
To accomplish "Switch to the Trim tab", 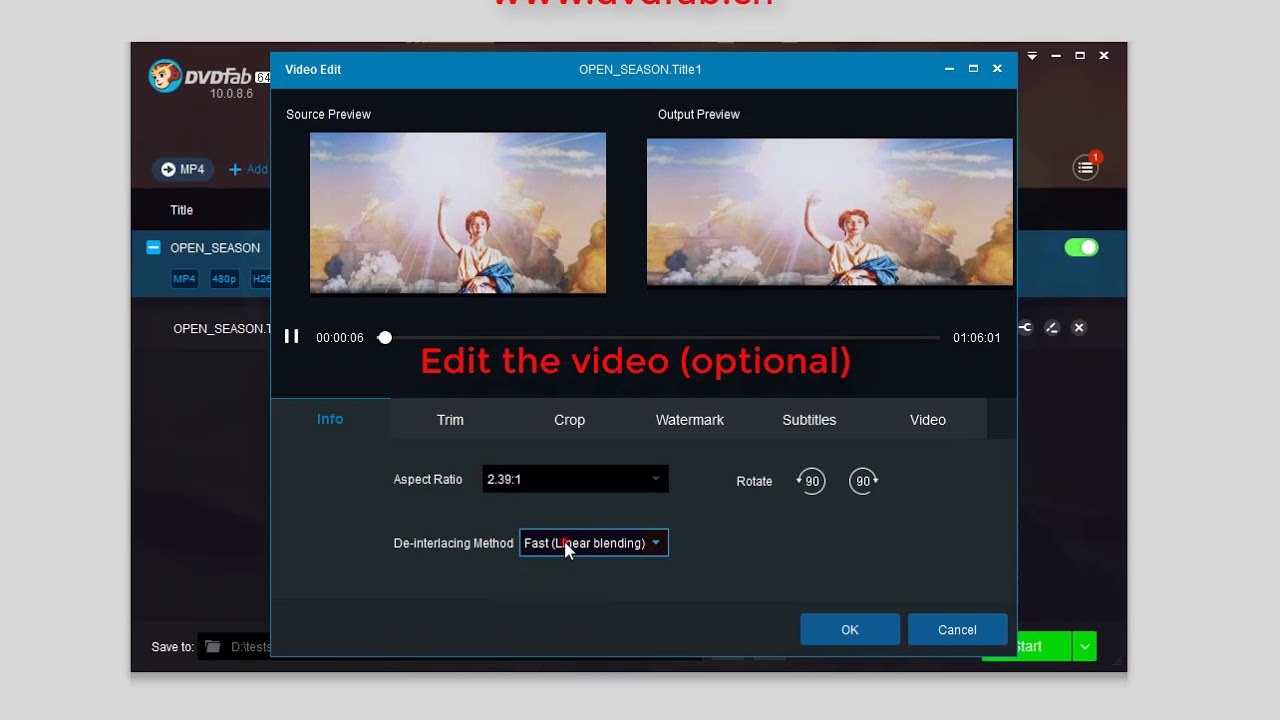I will point(450,420).
